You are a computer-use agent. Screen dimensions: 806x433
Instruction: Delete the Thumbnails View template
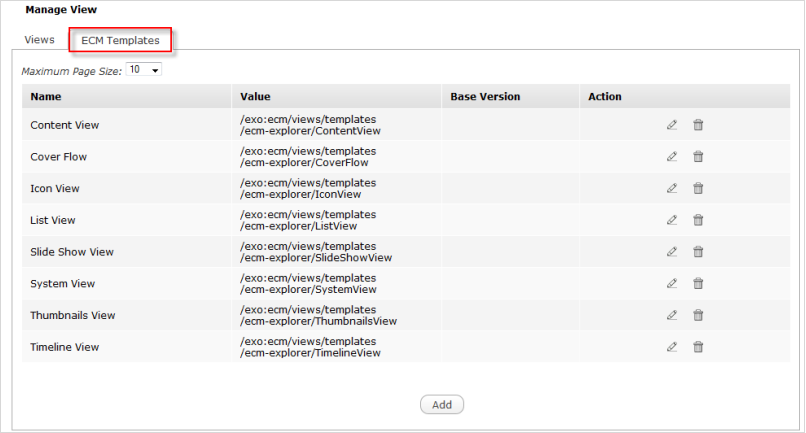coord(698,315)
